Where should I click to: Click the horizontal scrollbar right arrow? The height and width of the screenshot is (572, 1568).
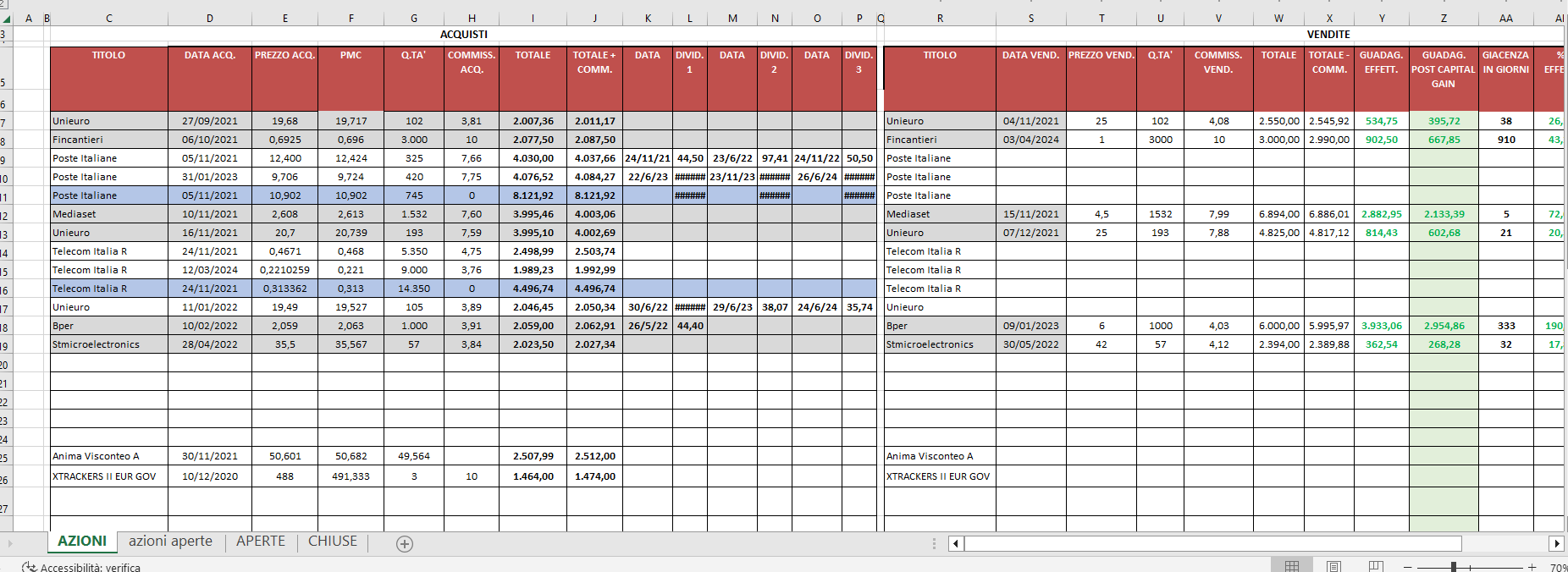[1556, 543]
